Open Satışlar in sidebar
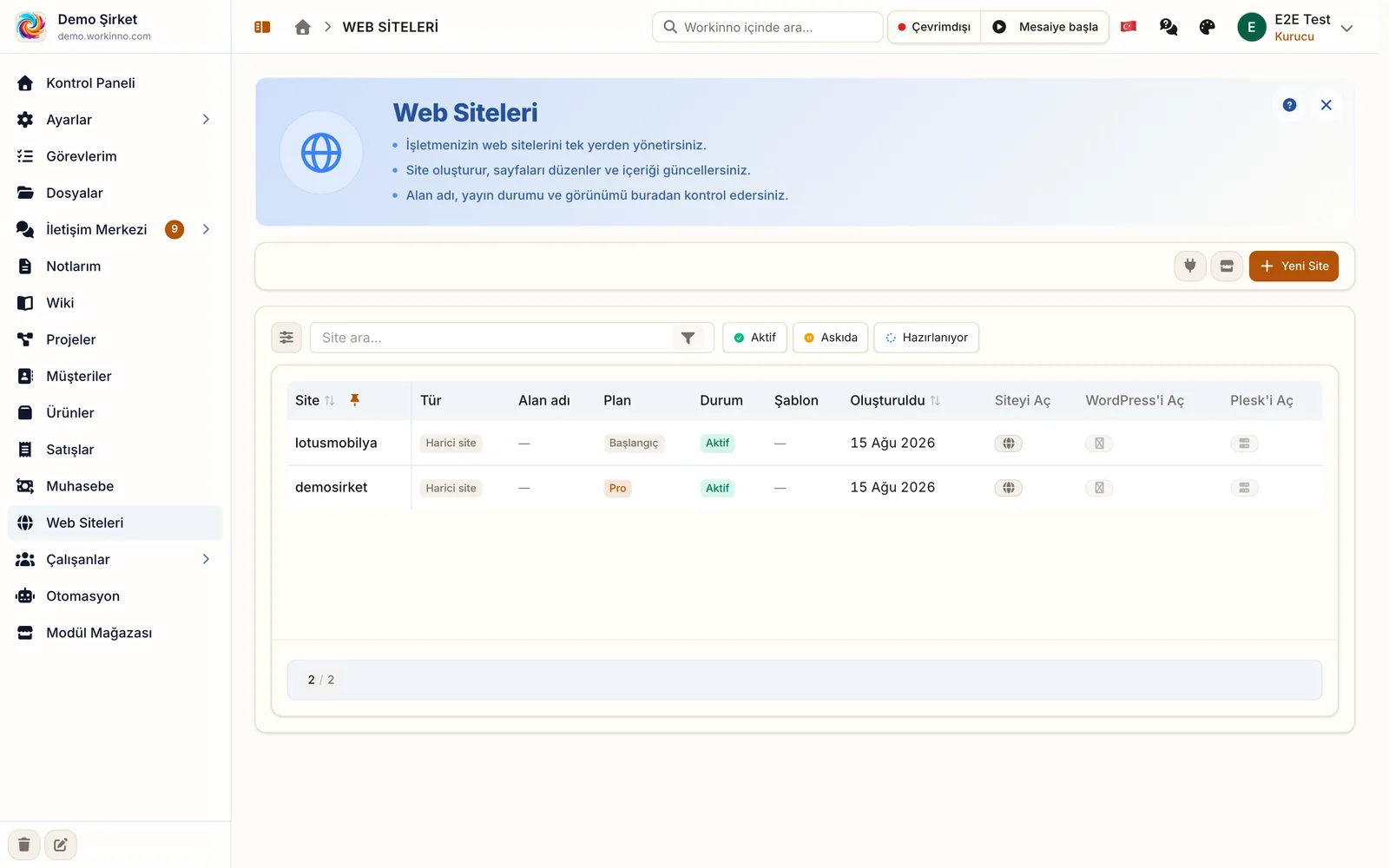The height and width of the screenshot is (868, 1389). [x=115, y=450]
